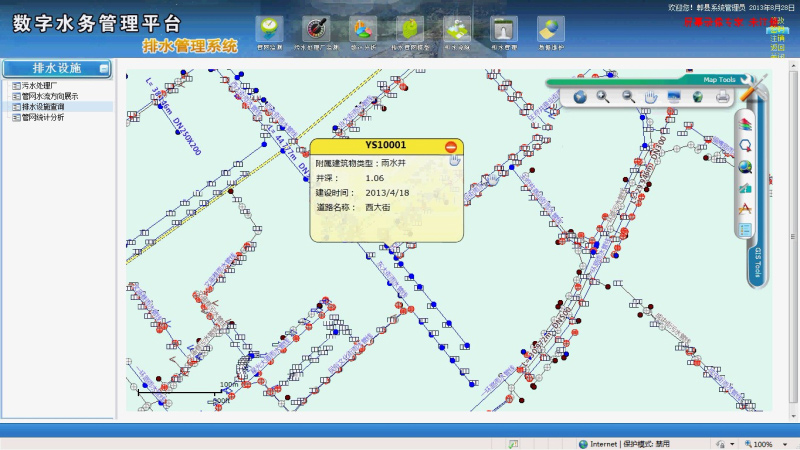This screenshot has height=450, width=800.
Task: Activate the pan hand tool
Action: tap(650, 97)
